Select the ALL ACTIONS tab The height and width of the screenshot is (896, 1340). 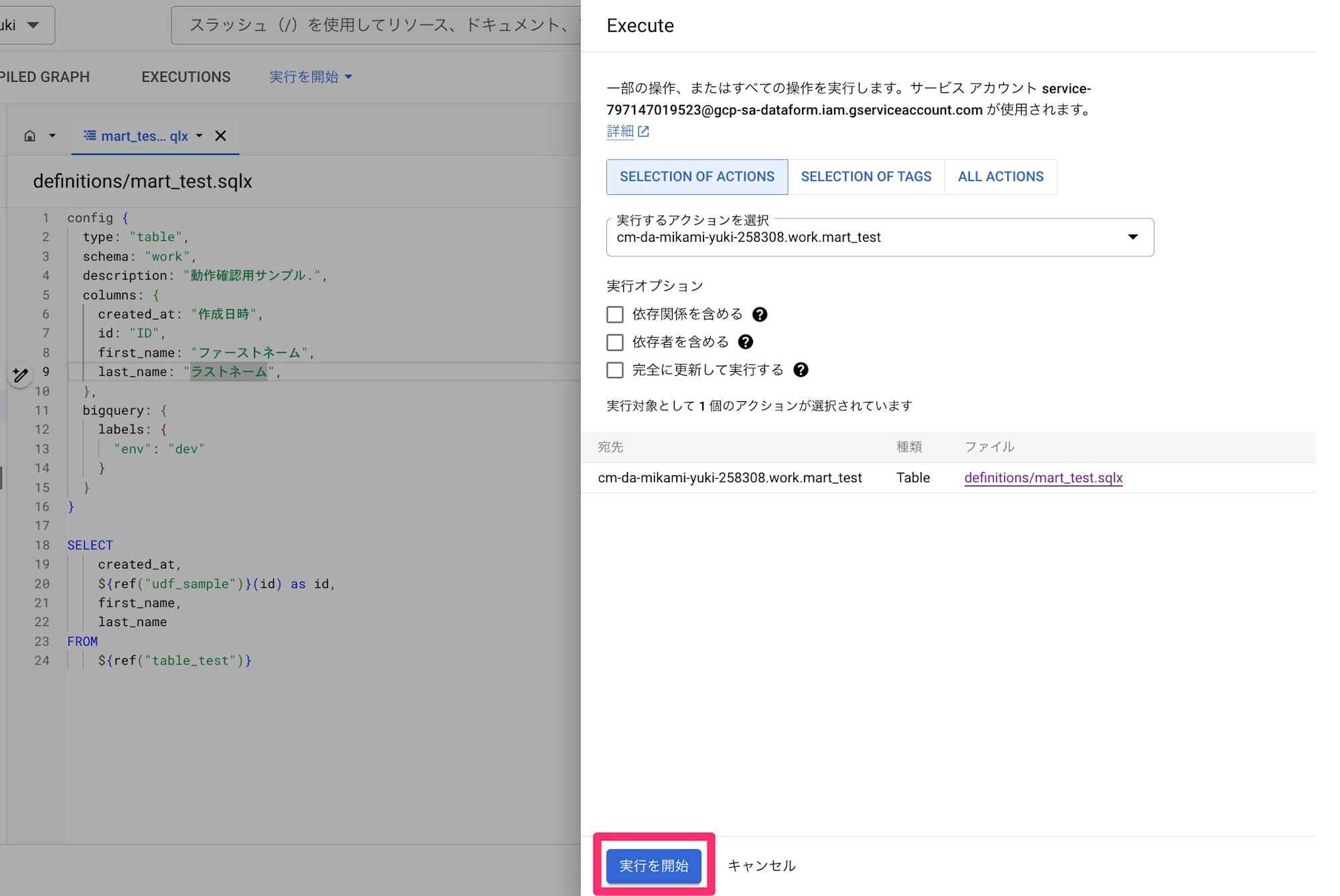pos(1000,177)
